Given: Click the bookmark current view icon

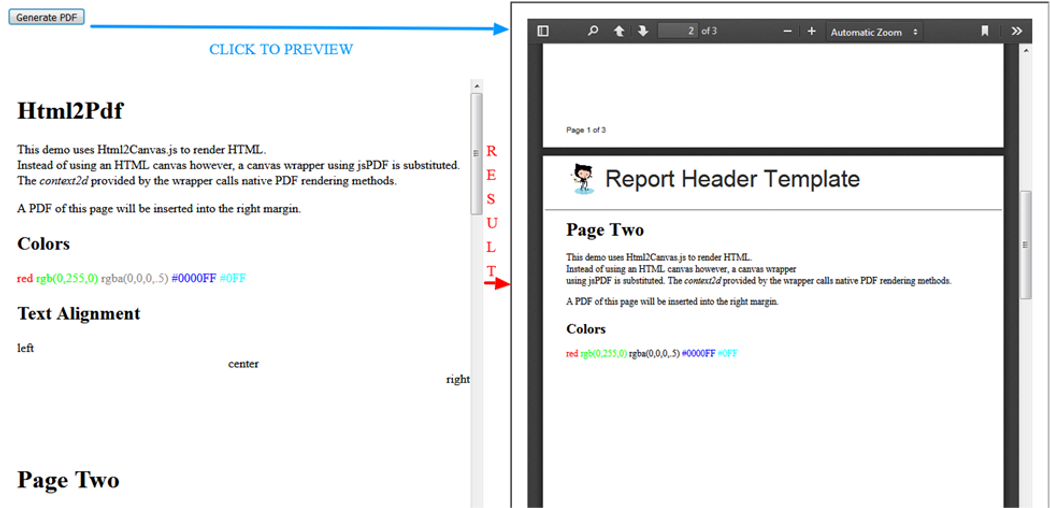Looking at the screenshot, I should click(984, 31).
